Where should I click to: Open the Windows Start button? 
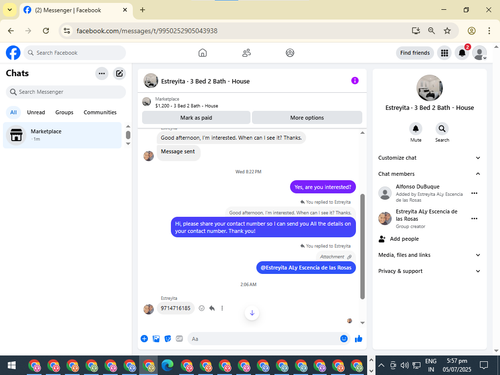[12, 365]
